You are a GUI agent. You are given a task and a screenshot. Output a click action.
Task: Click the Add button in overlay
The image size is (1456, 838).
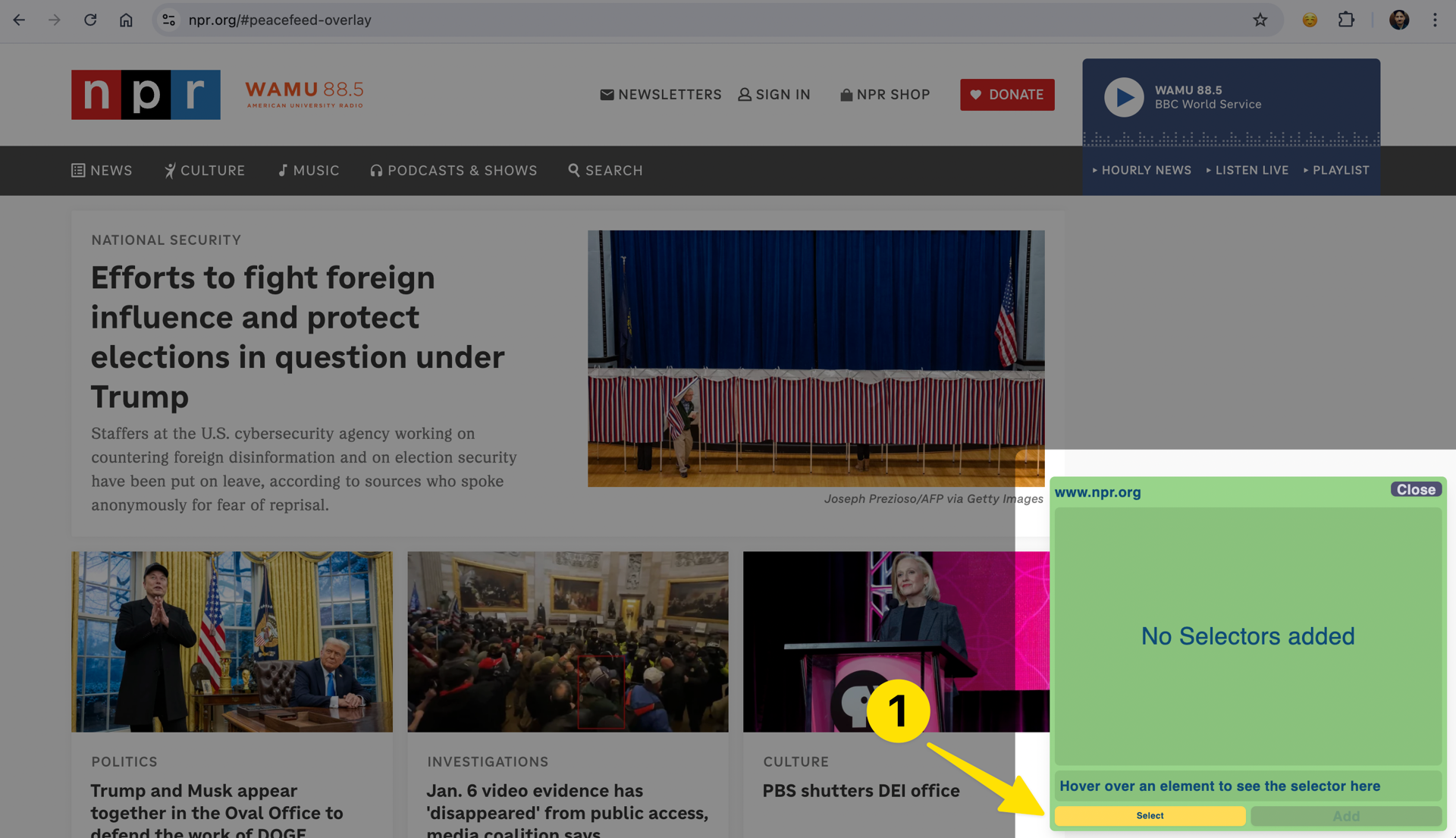click(1346, 816)
